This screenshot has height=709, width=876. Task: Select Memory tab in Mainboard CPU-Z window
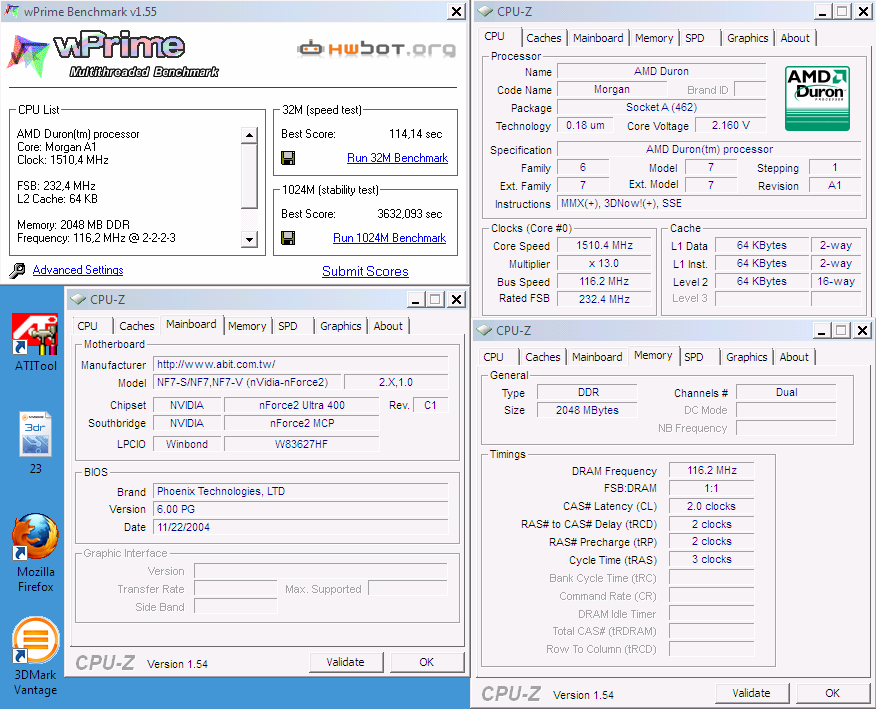pyautogui.click(x=247, y=326)
